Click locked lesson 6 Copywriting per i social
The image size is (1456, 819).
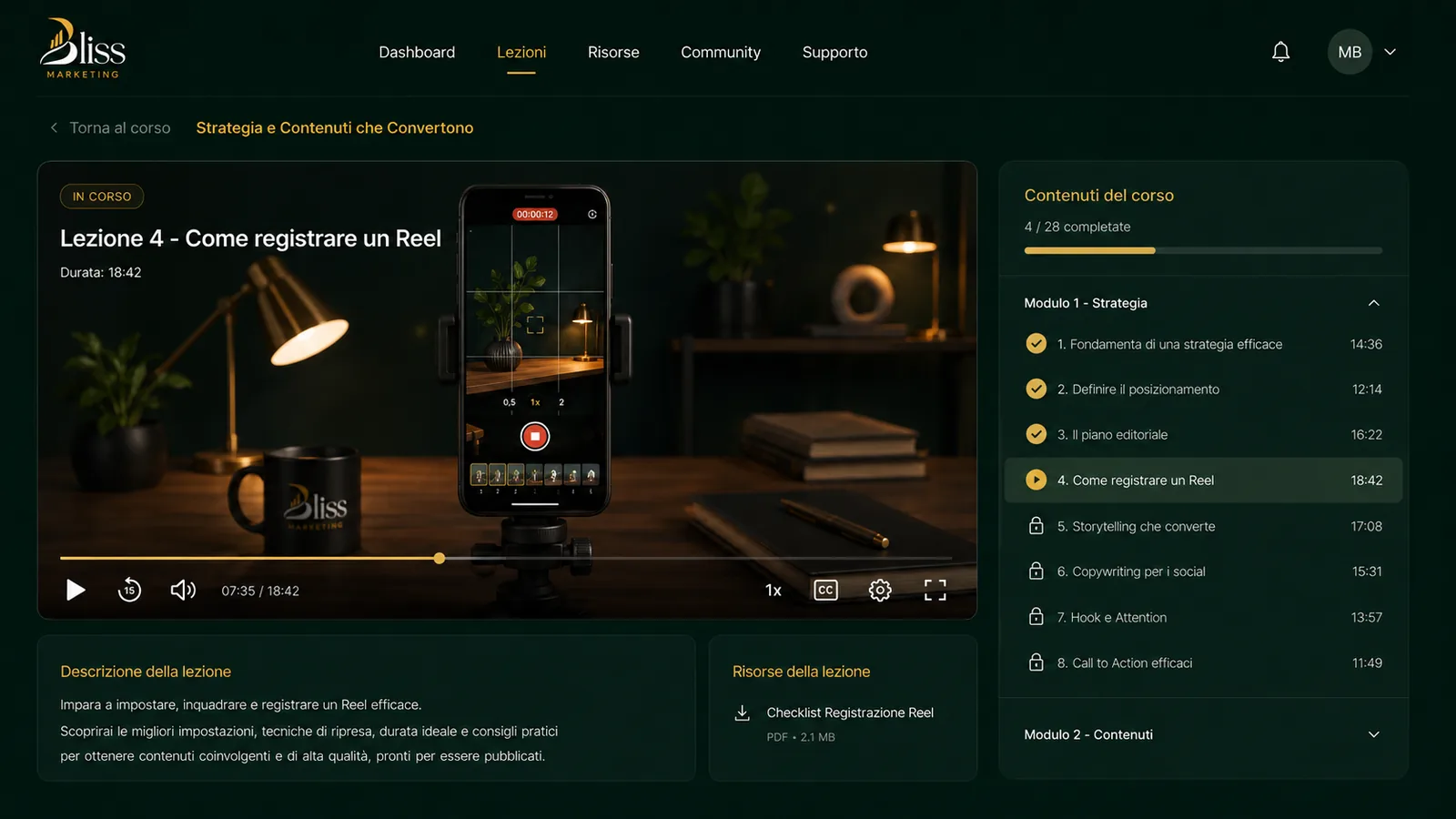(1203, 571)
